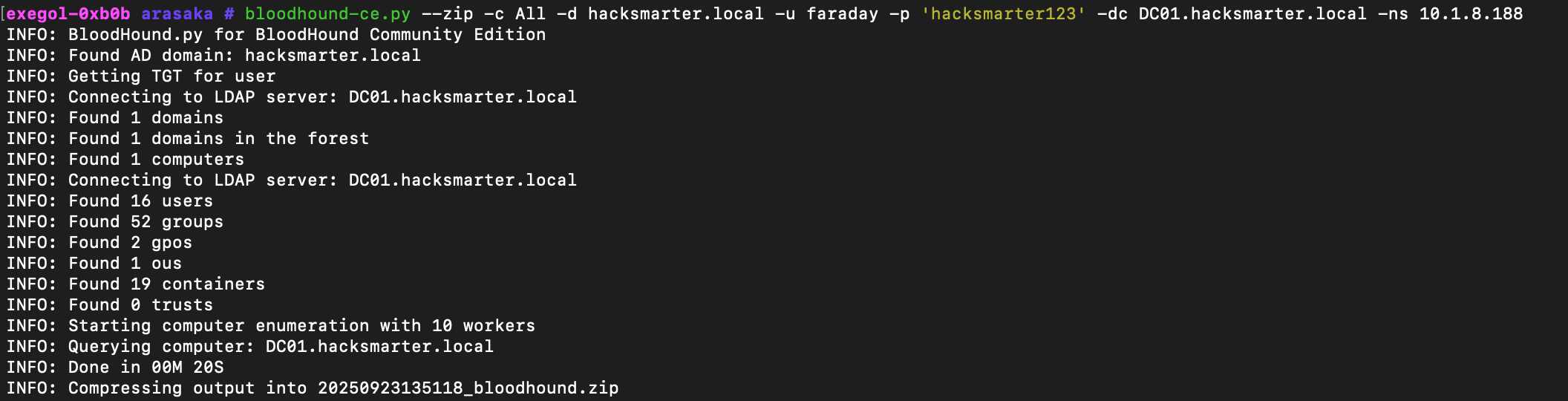The height and width of the screenshot is (401, 1568).
Task: Click the 'Found 52 groups' line
Action: coord(115,222)
